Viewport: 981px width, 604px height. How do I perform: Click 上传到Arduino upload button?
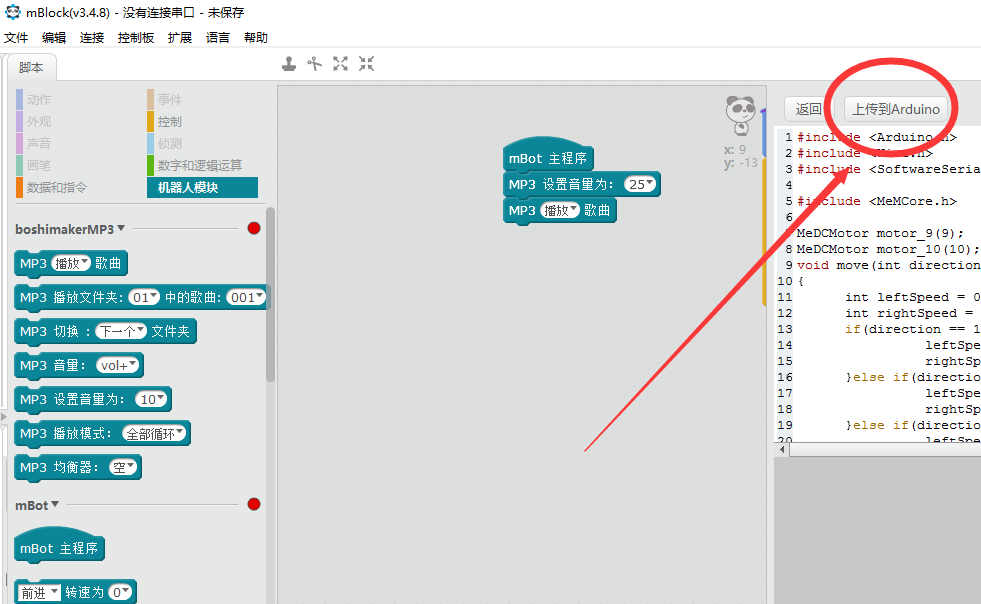coord(896,109)
